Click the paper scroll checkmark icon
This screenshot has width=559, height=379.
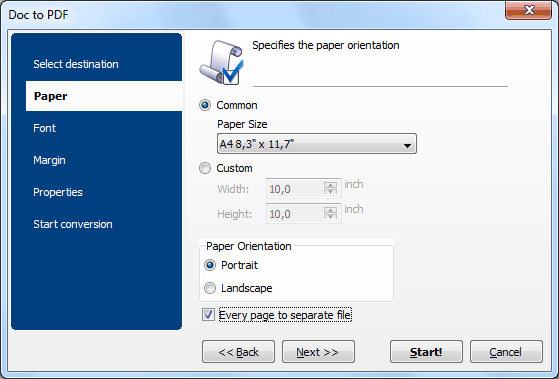221,62
